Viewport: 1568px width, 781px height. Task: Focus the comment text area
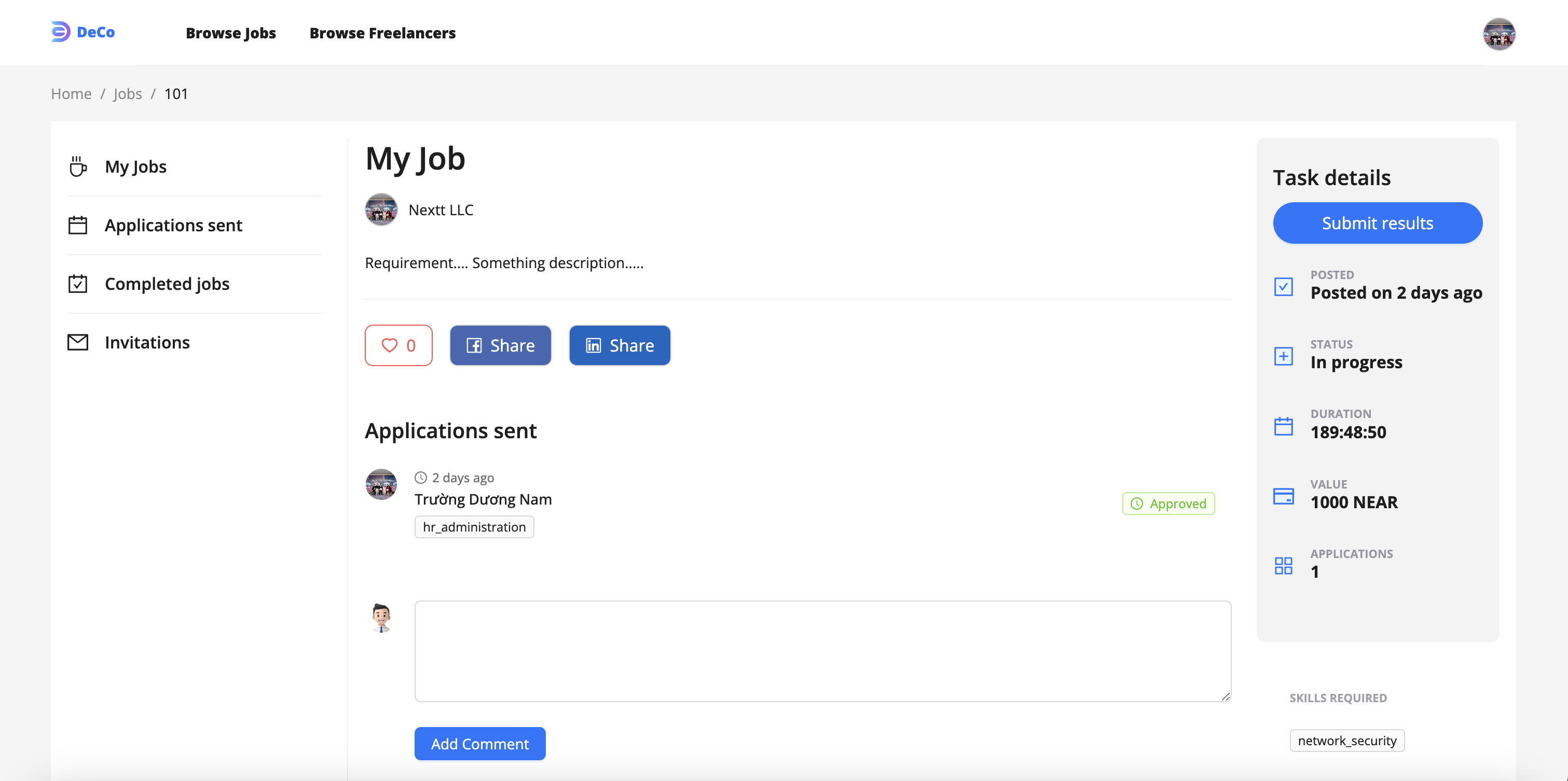tap(822, 651)
